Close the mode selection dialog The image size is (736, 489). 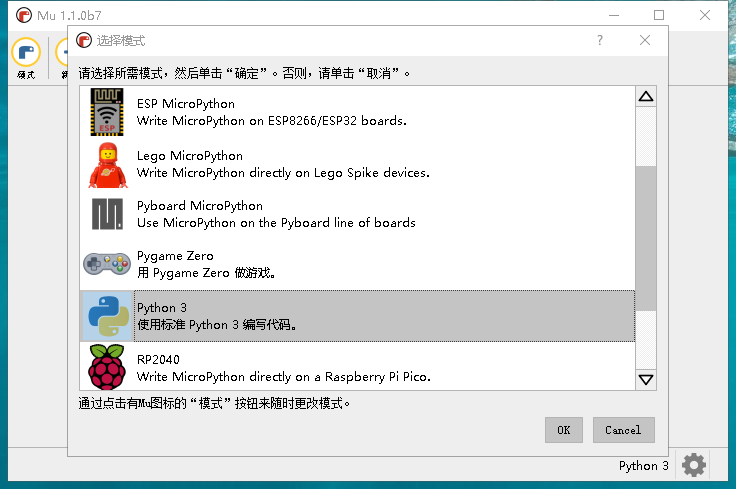645,40
